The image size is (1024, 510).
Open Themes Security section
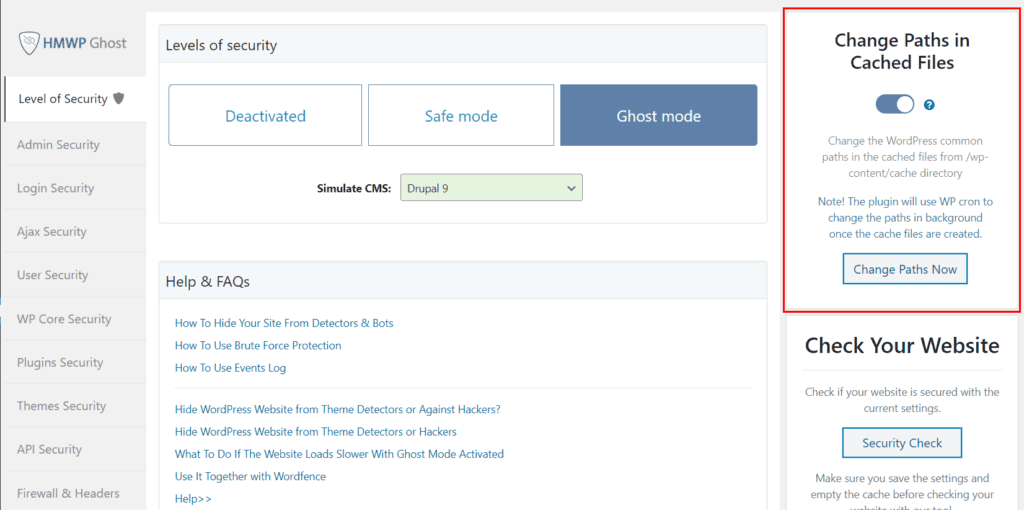click(x=74, y=406)
